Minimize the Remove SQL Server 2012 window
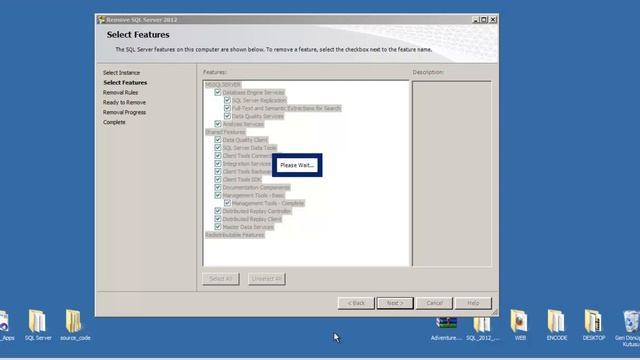Image resolution: width=640 pixels, height=360 pixels. 476,20
